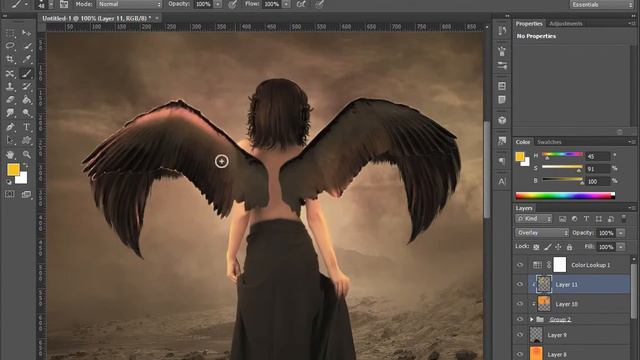Filter layers by adjustment layers icon
The width and height of the screenshot is (640, 360).
coord(574,219)
